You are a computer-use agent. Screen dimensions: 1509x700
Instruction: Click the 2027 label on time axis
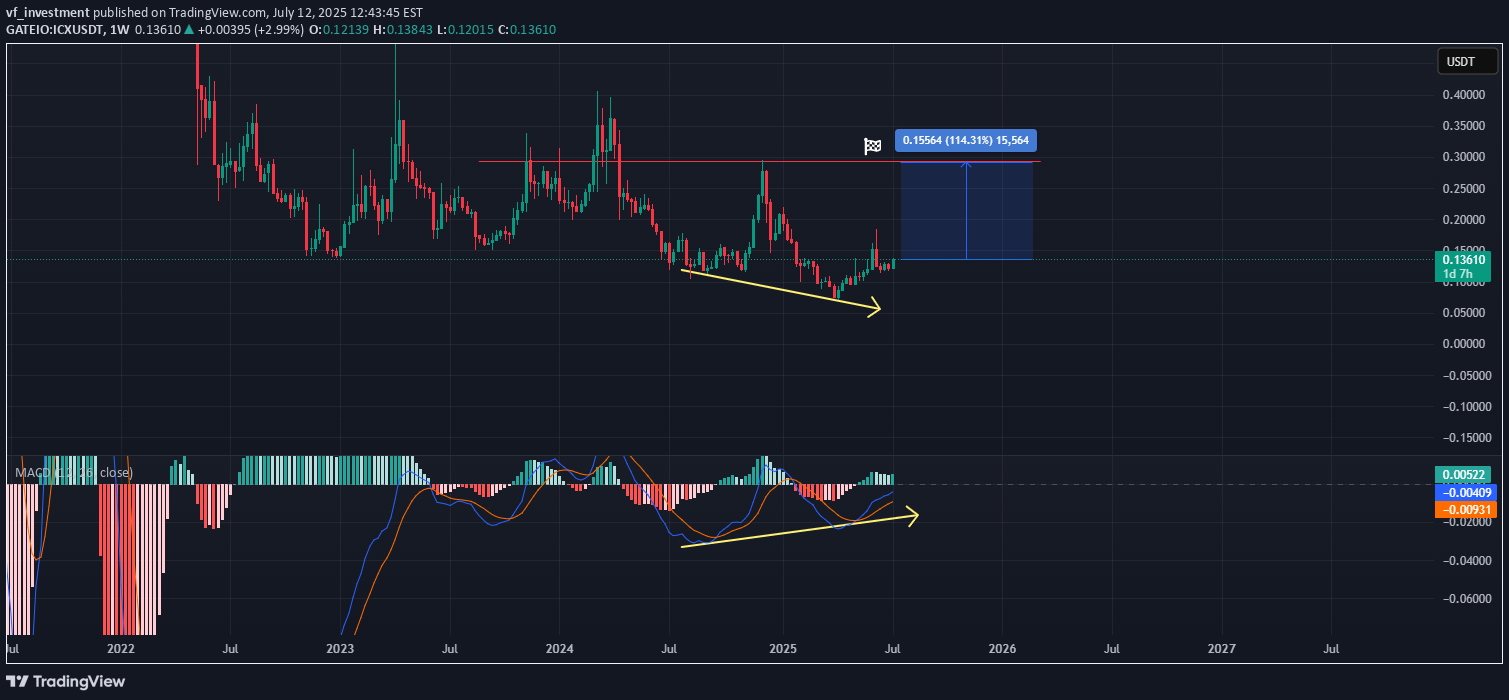click(1222, 649)
